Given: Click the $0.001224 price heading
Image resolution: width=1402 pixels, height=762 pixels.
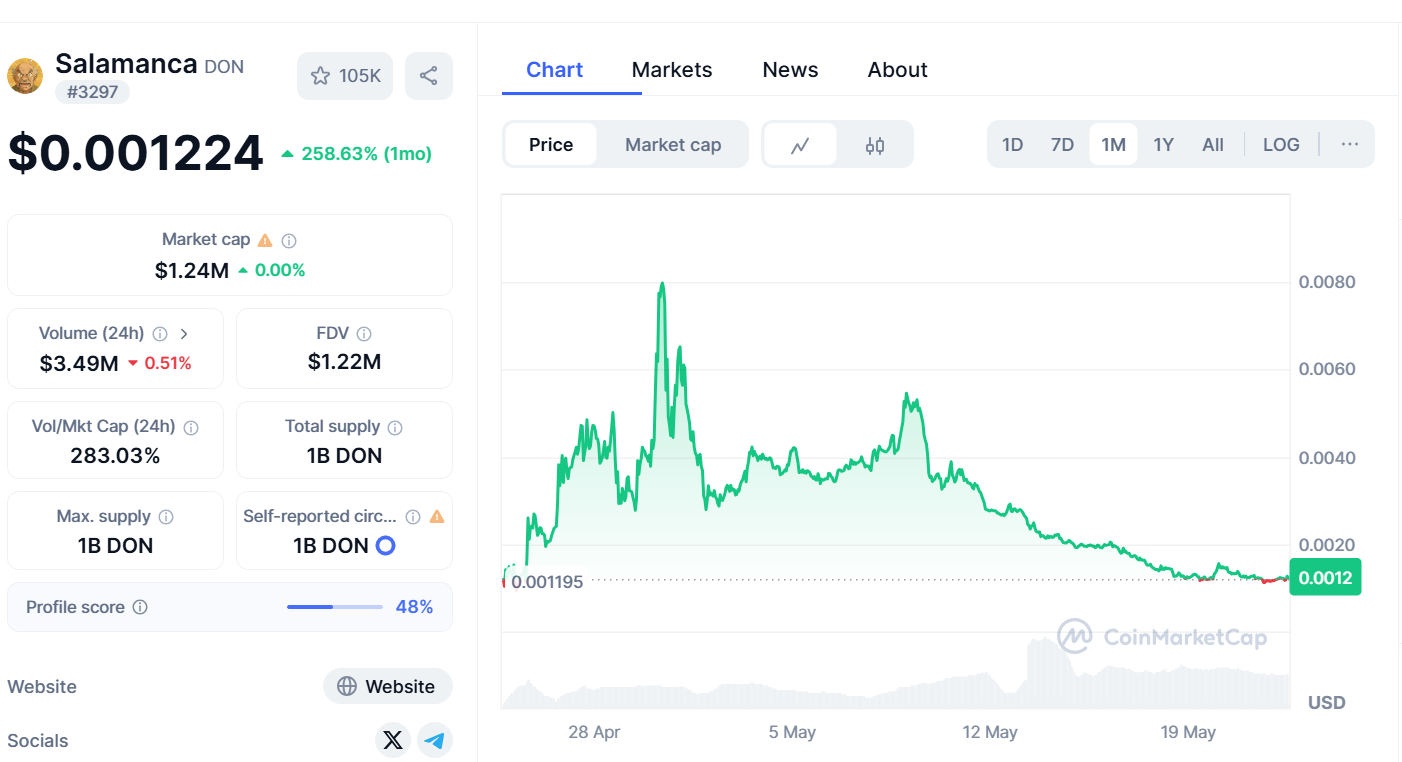Looking at the screenshot, I should point(136,154).
